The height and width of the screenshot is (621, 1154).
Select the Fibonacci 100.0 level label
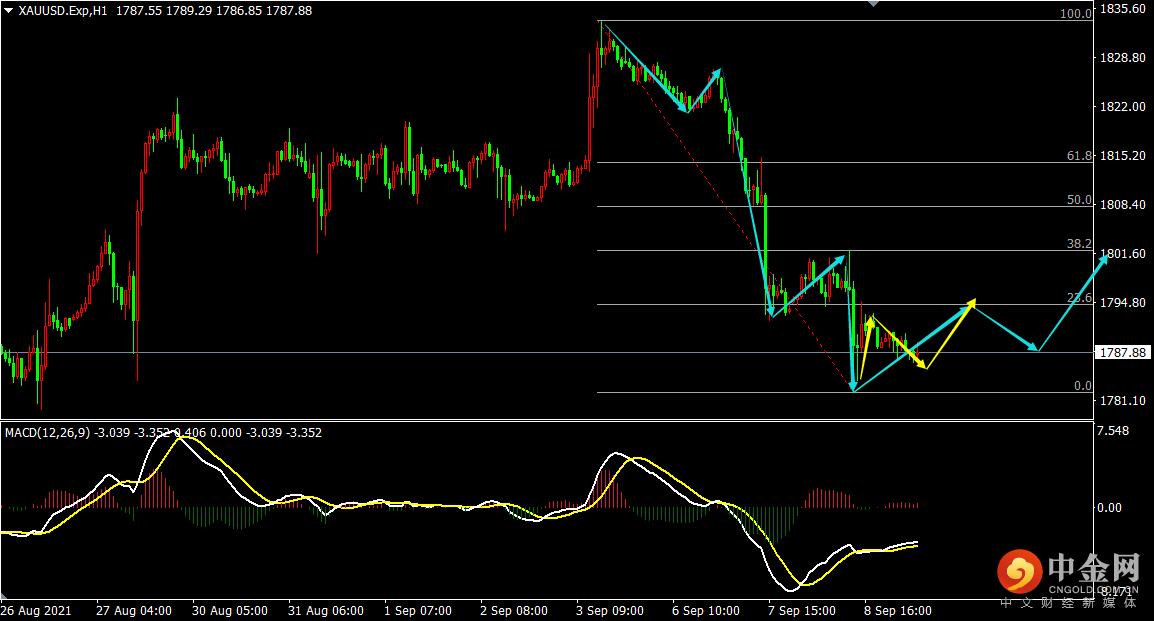pos(1076,14)
